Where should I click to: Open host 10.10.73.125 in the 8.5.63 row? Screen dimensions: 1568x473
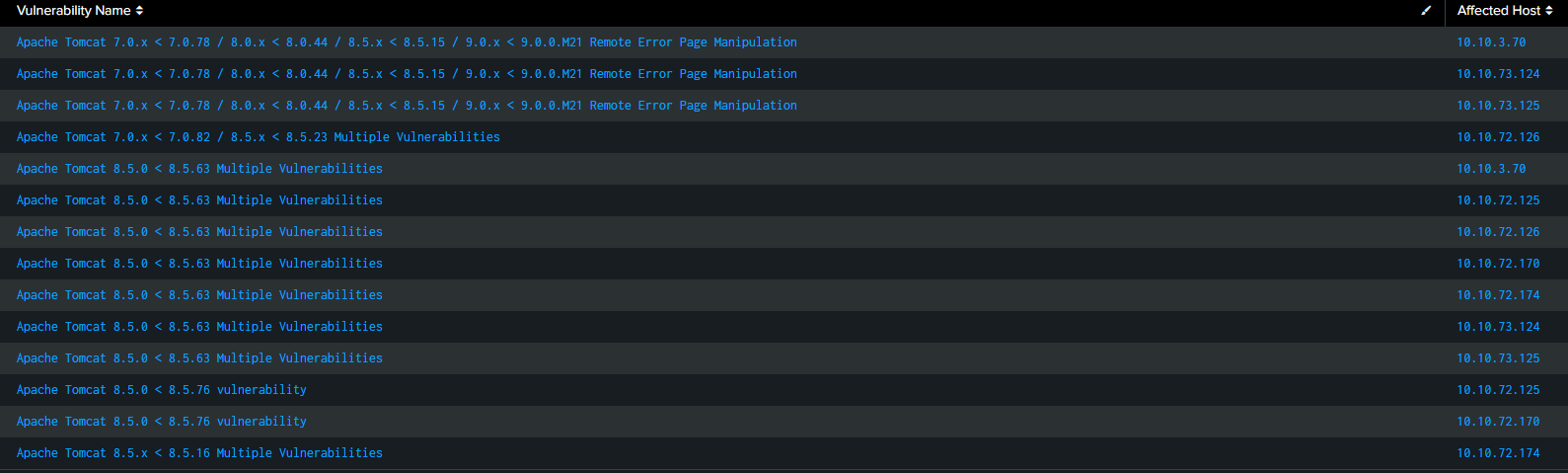tap(1498, 358)
